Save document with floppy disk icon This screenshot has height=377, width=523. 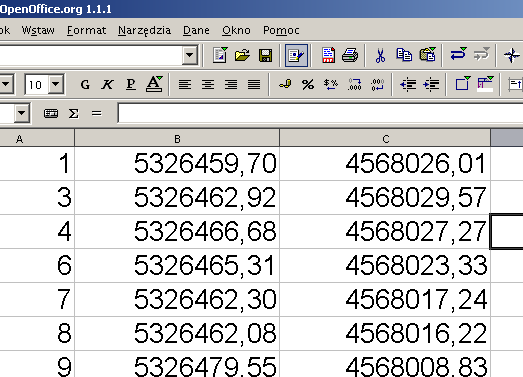(266, 55)
